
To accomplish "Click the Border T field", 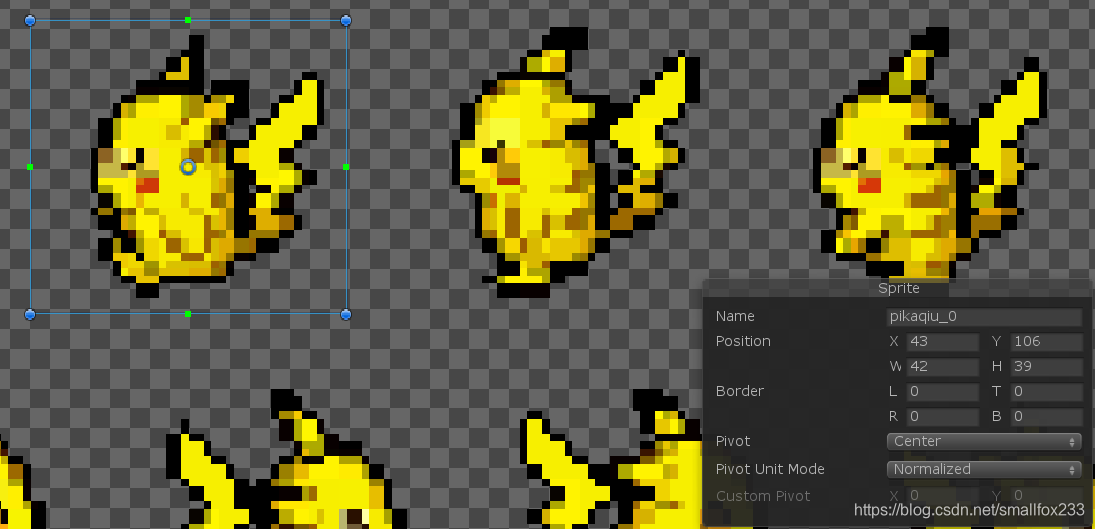I will coord(1046,392).
